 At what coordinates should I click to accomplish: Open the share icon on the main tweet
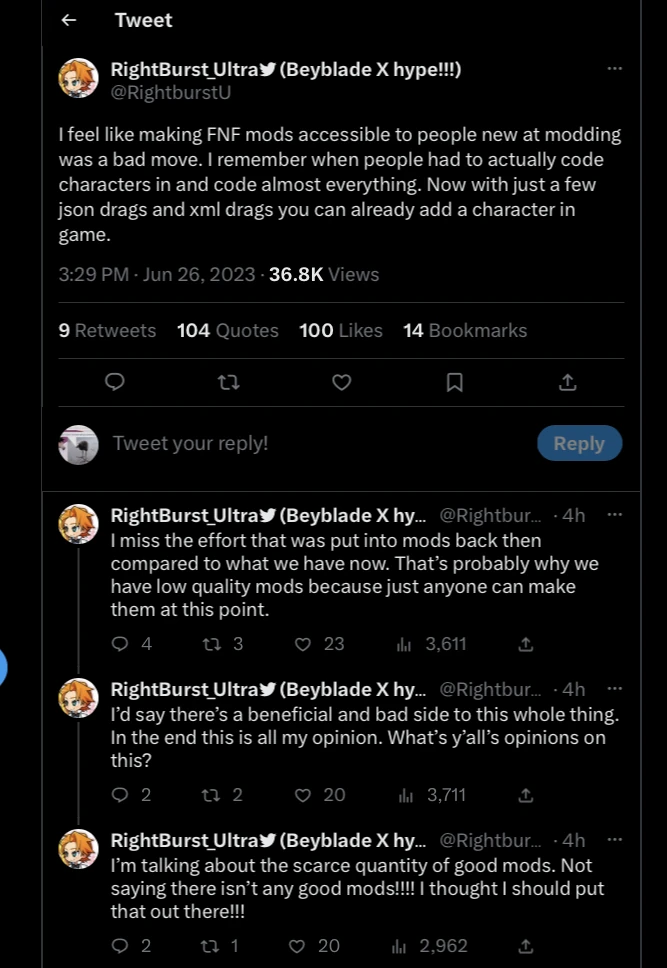pos(568,382)
